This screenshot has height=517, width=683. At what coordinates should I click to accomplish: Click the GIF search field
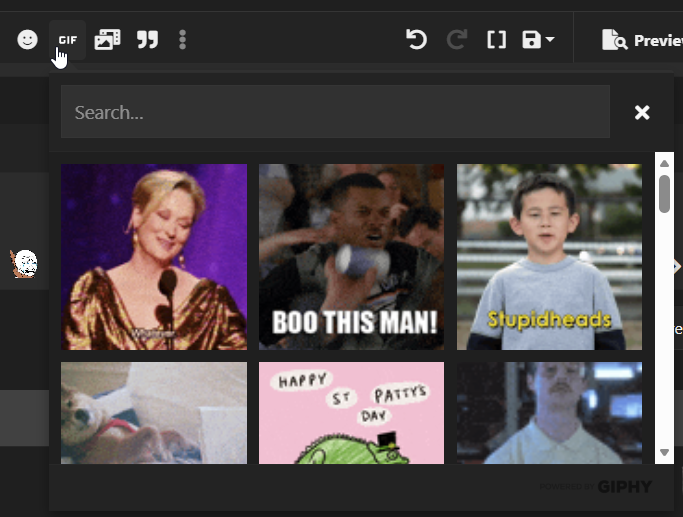335,112
